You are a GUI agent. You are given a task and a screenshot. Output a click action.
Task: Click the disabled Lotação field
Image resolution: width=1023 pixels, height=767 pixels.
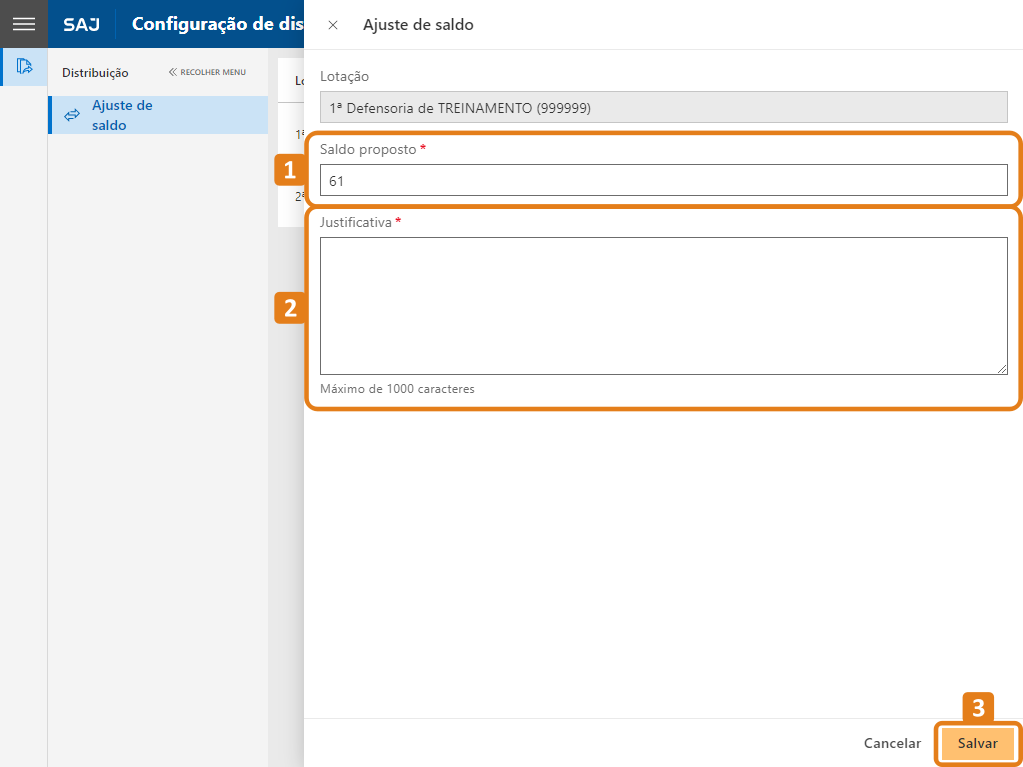(664, 108)
